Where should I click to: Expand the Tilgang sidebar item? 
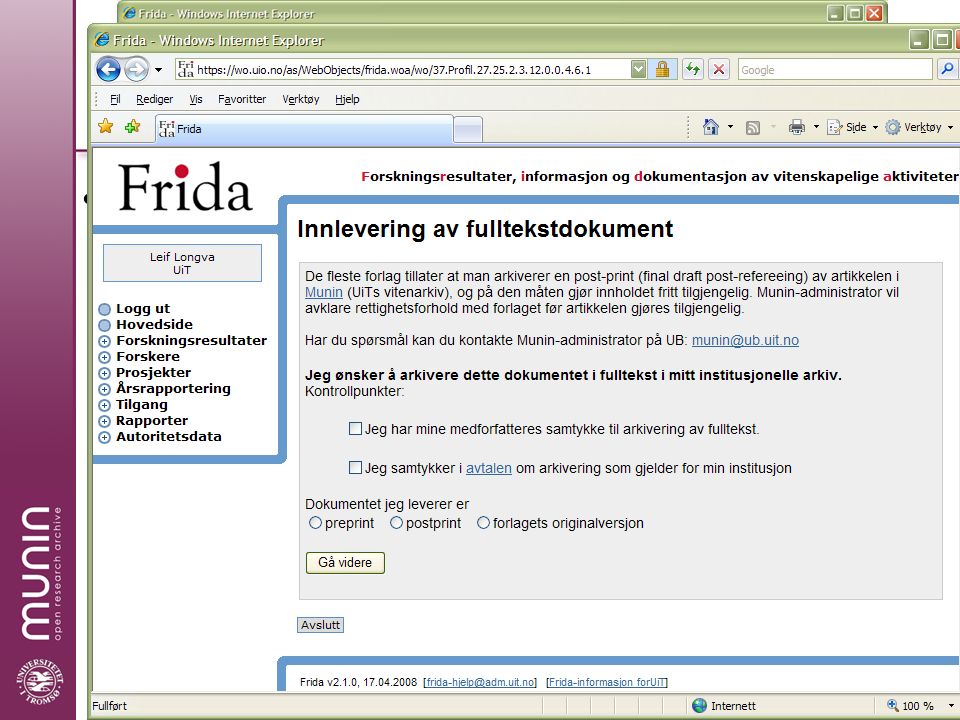pos(105,405)
